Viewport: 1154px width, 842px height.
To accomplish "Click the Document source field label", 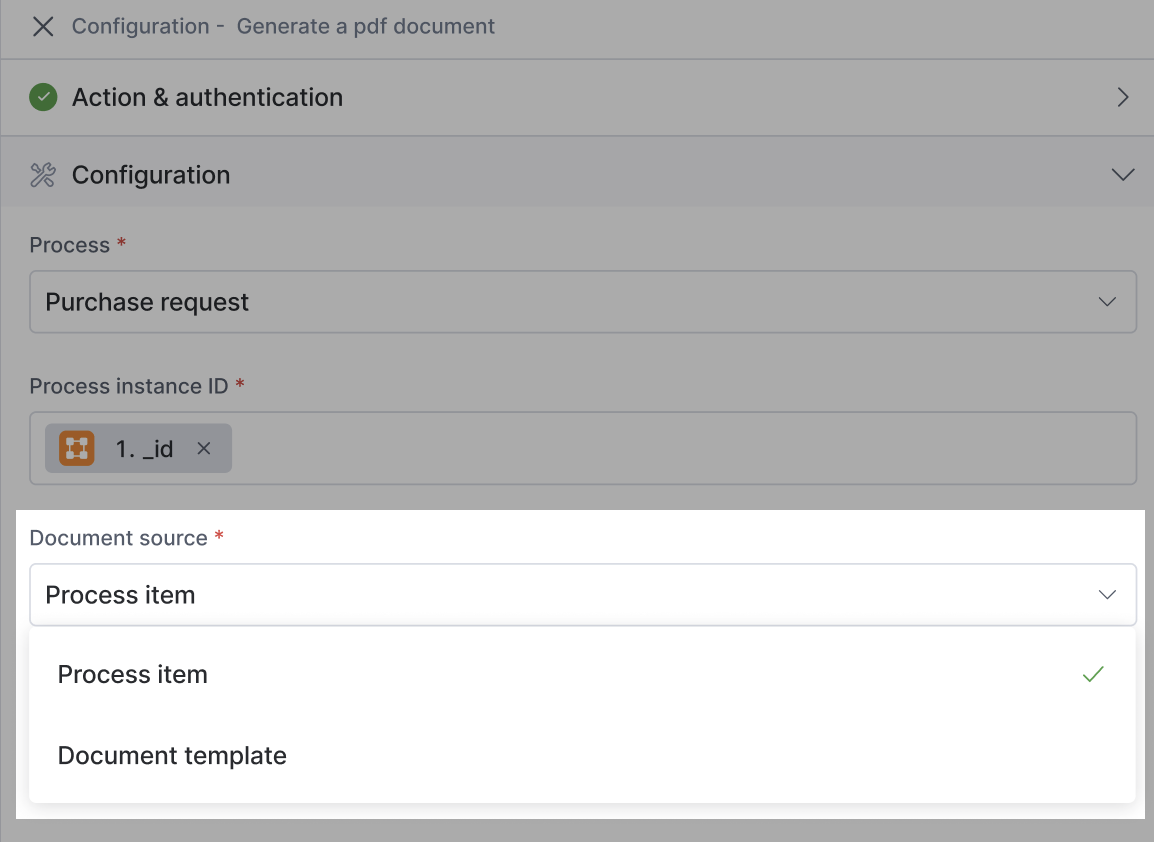I will pos(119,538).
